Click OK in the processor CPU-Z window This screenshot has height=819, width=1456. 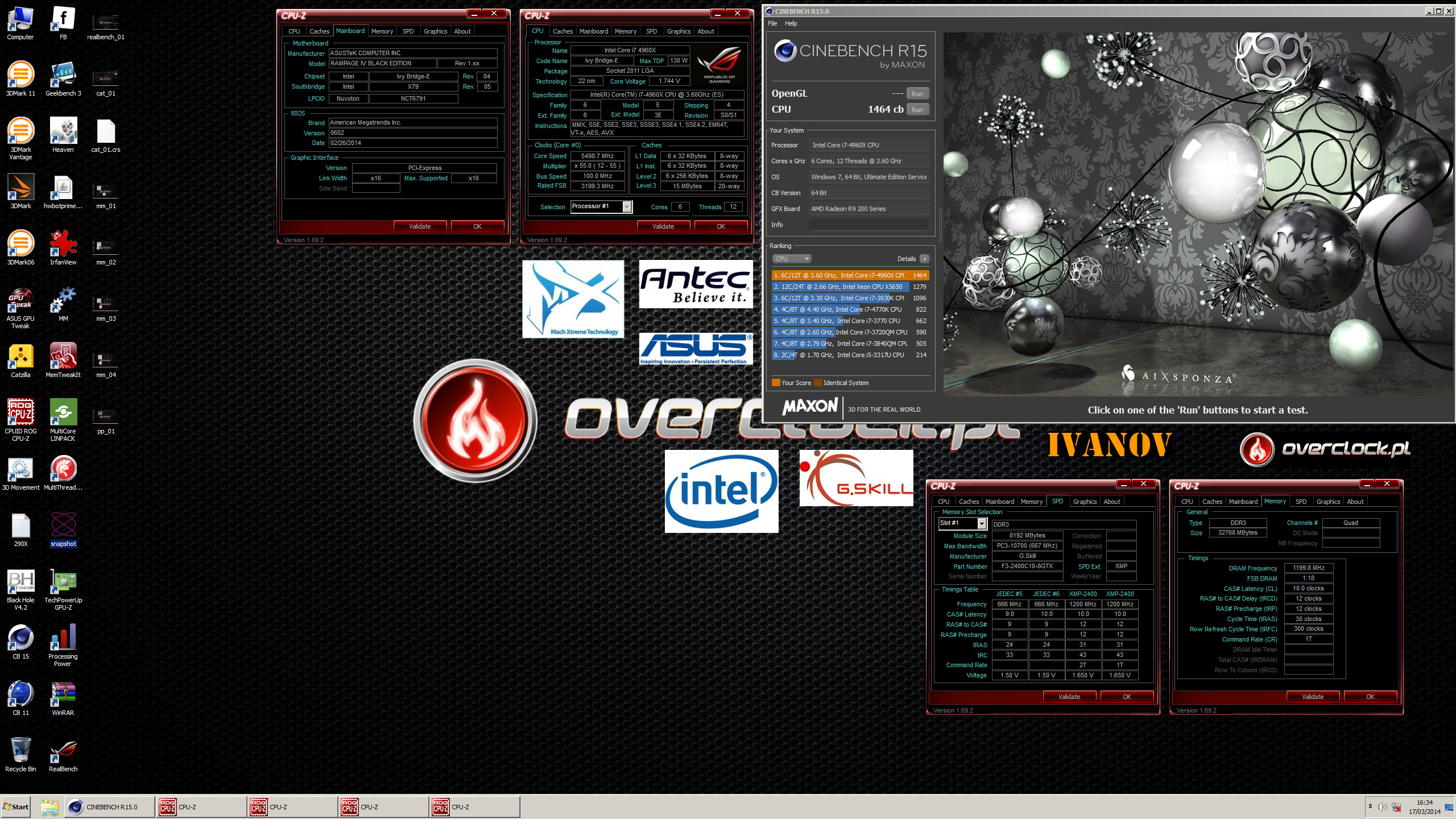point(721,226)
